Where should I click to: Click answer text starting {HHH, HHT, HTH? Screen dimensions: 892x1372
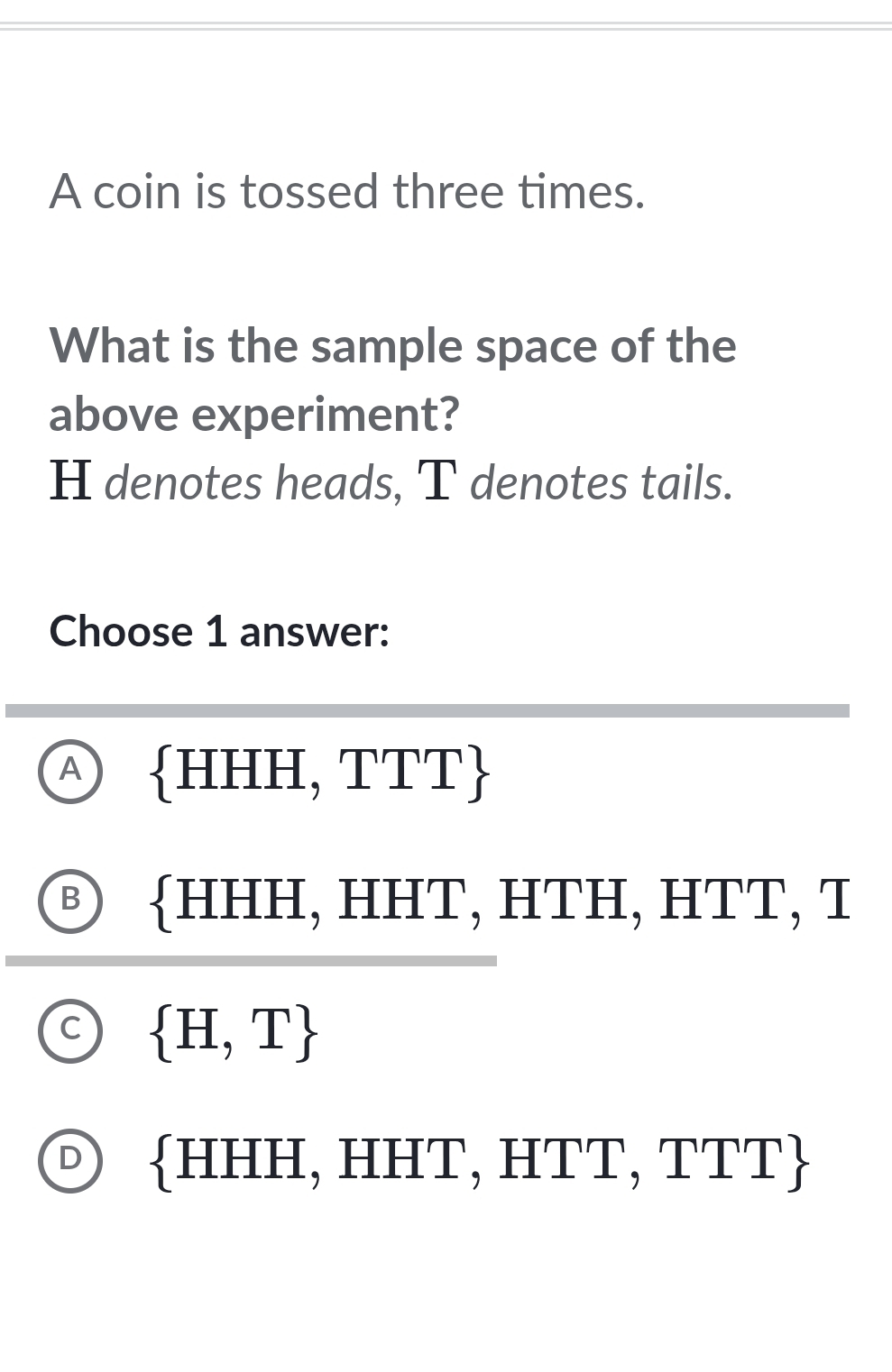click(x=501, y=900)
